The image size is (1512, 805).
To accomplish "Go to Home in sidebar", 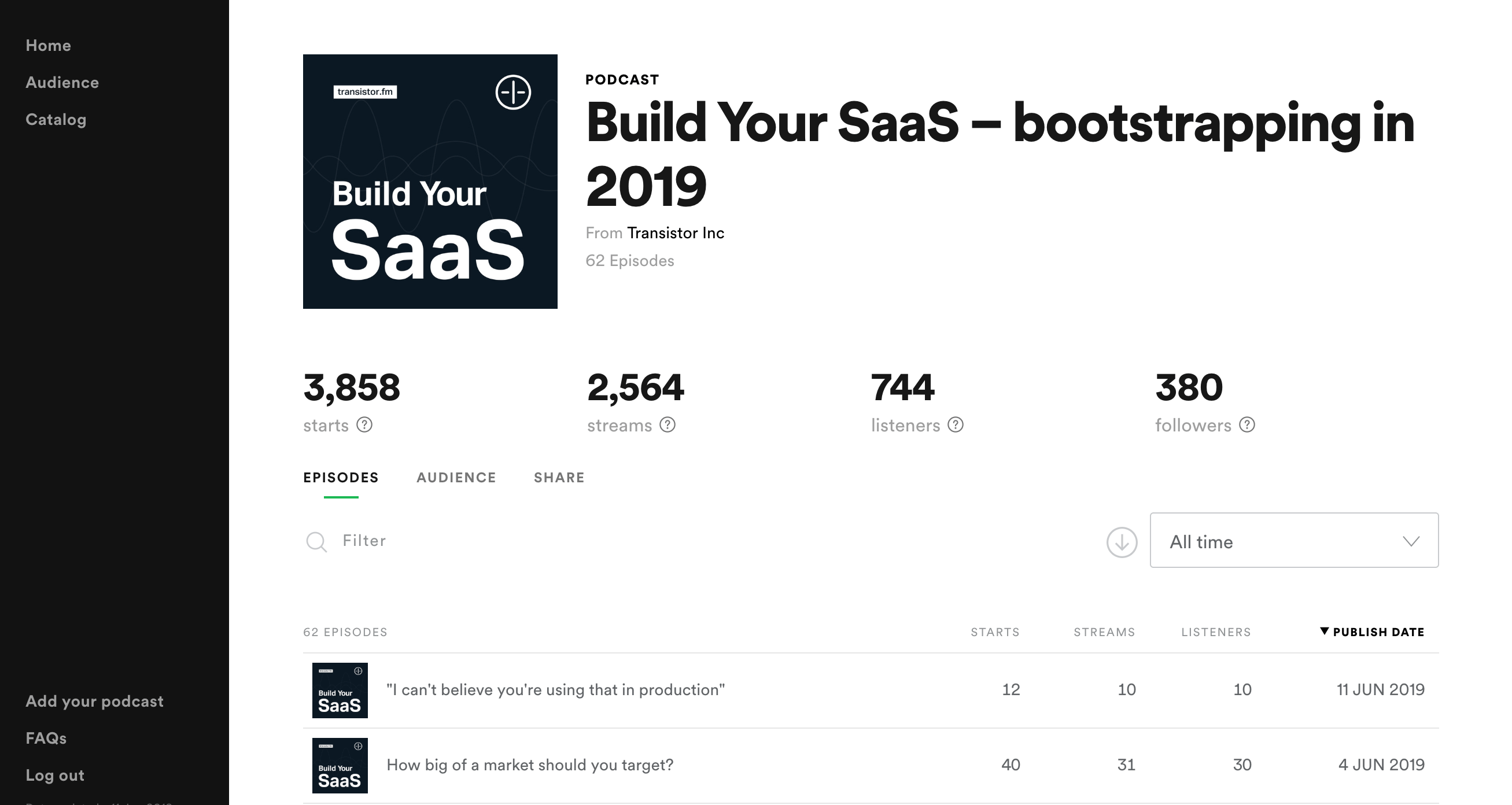I will click(48, 46).
